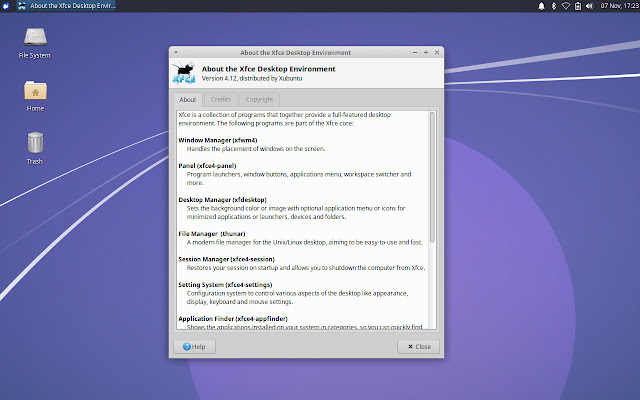Click the battery power indicator

point(578,6)
